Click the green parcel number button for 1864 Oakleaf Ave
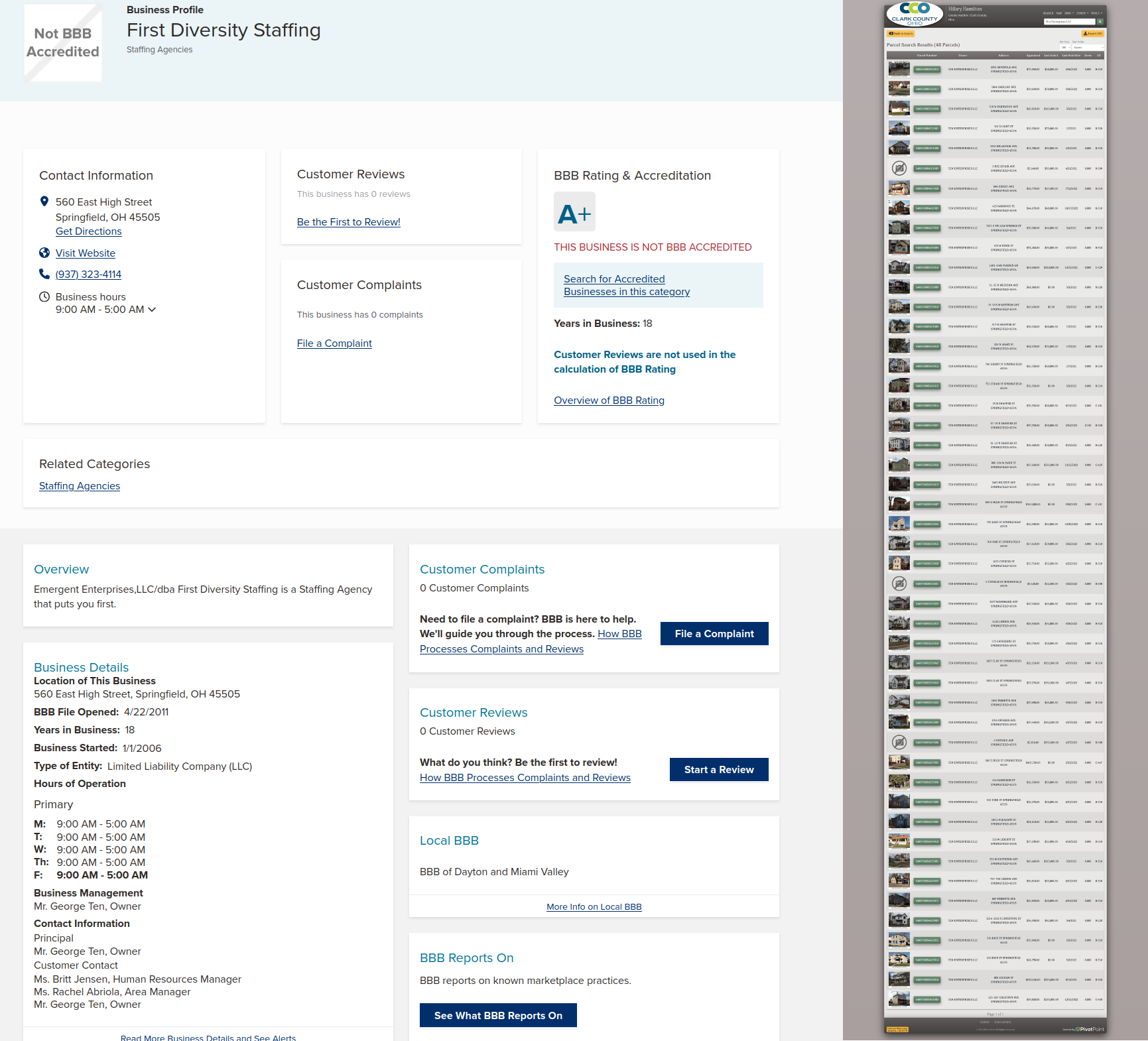 tap(926, 89)
